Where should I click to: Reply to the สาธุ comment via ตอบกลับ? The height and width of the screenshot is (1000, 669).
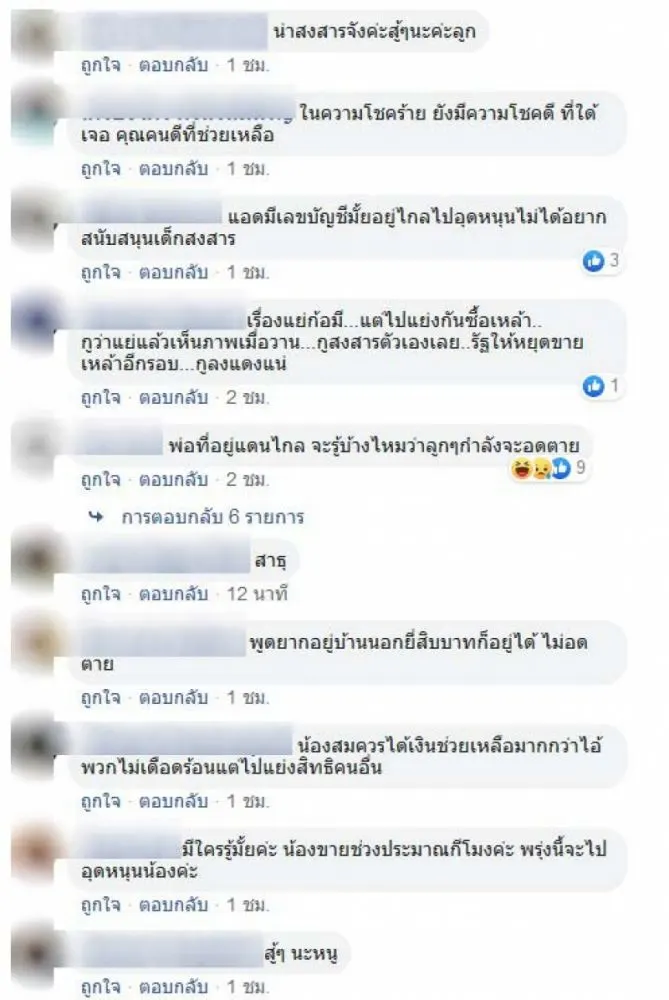tap(173, 594)
